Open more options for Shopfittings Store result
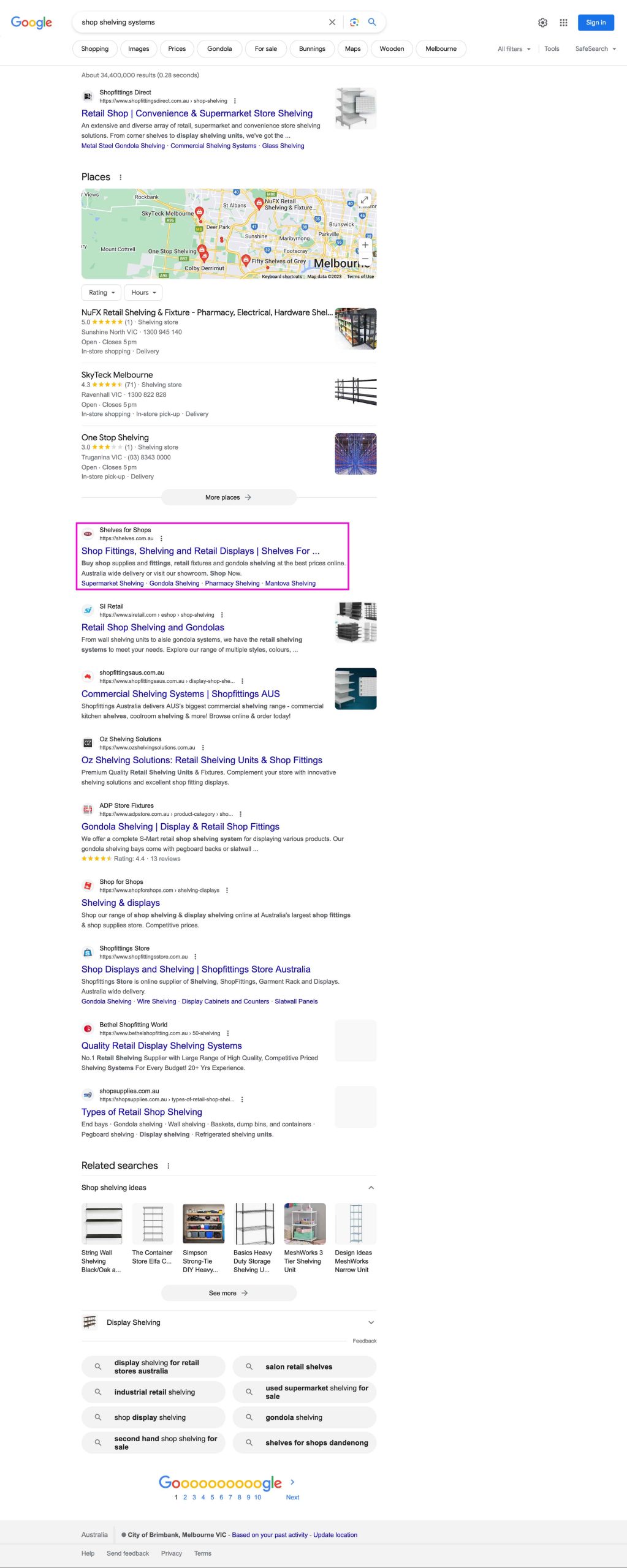 coord(196,957)
